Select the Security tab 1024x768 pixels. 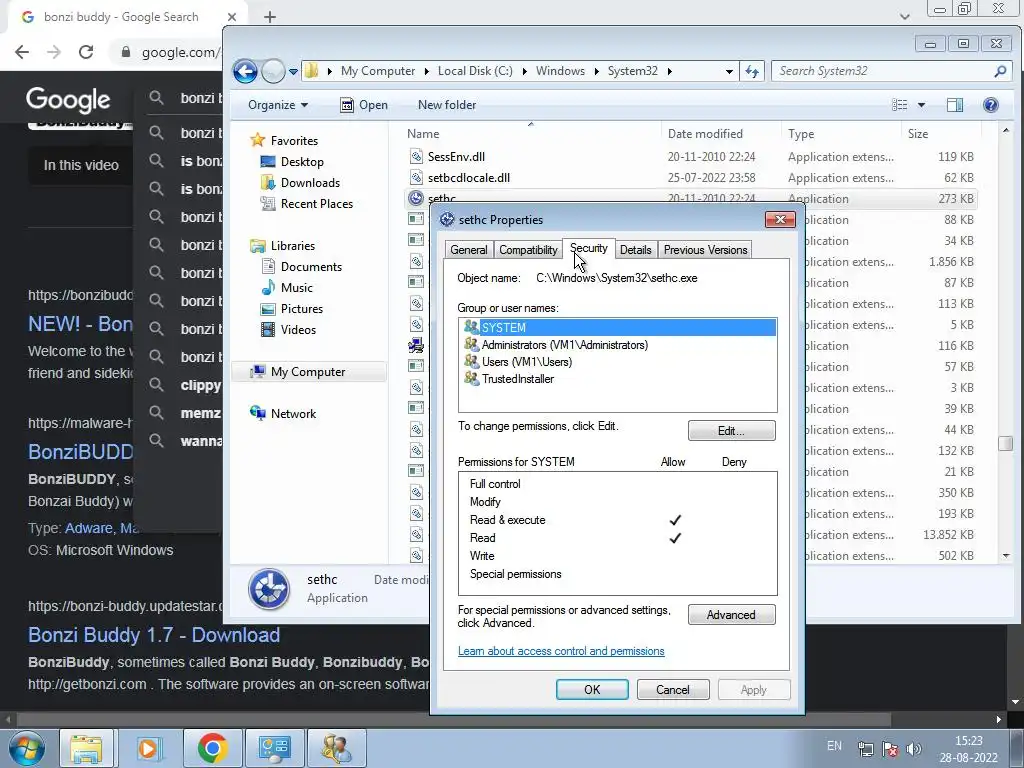[x=588, y=248]
